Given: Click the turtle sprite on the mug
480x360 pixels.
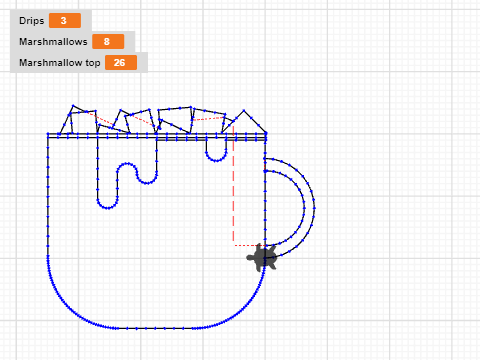Looking at the screenshot, I should (262, 258).
